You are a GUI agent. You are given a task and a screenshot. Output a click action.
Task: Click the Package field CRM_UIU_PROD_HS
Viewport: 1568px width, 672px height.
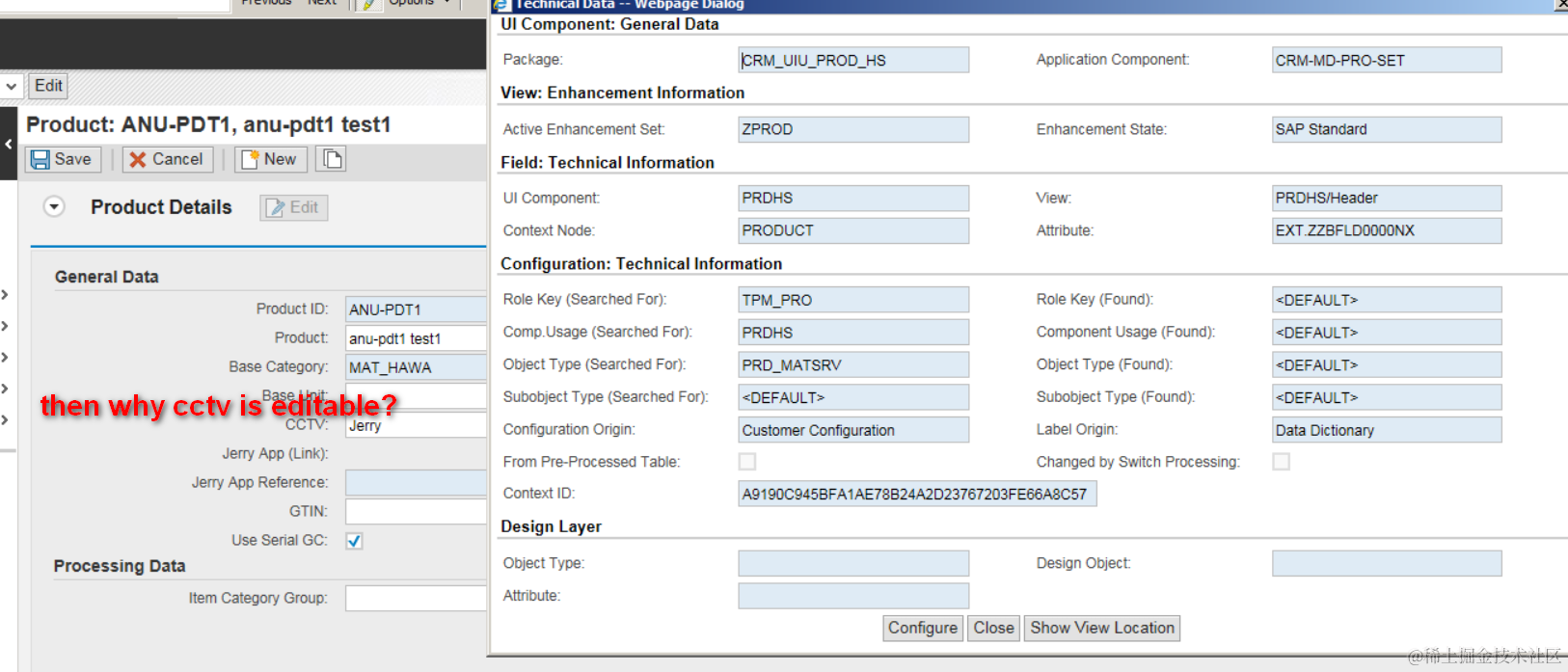(853, 60)
